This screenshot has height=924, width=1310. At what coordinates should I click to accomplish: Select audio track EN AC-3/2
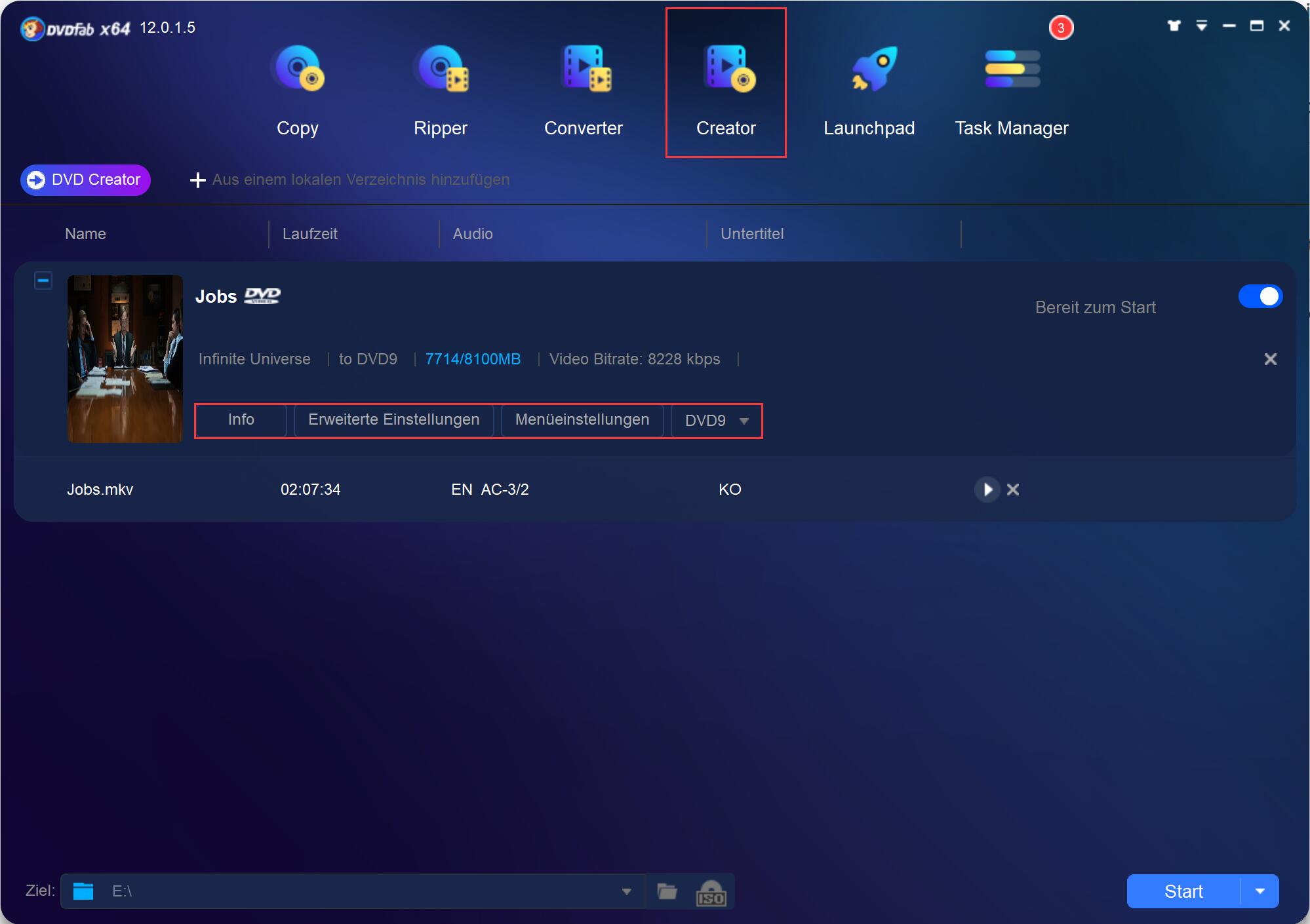pyautogui.click(x=490, y=490)
